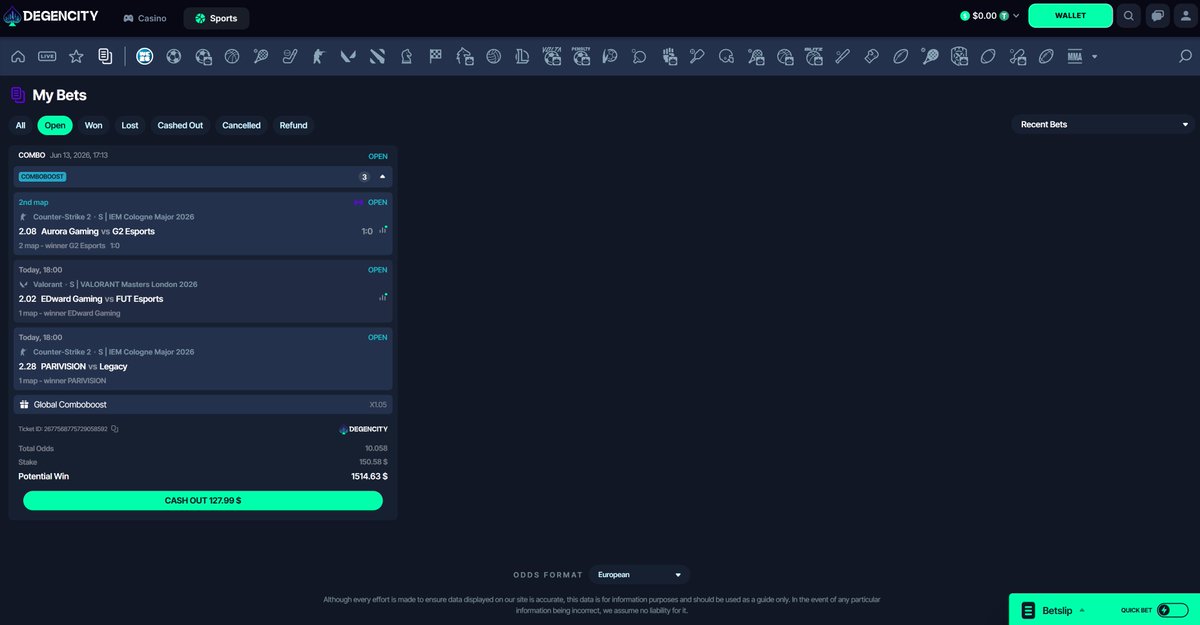
Task: Change odds format European dropdown
Action: click(x=639, y=575)
